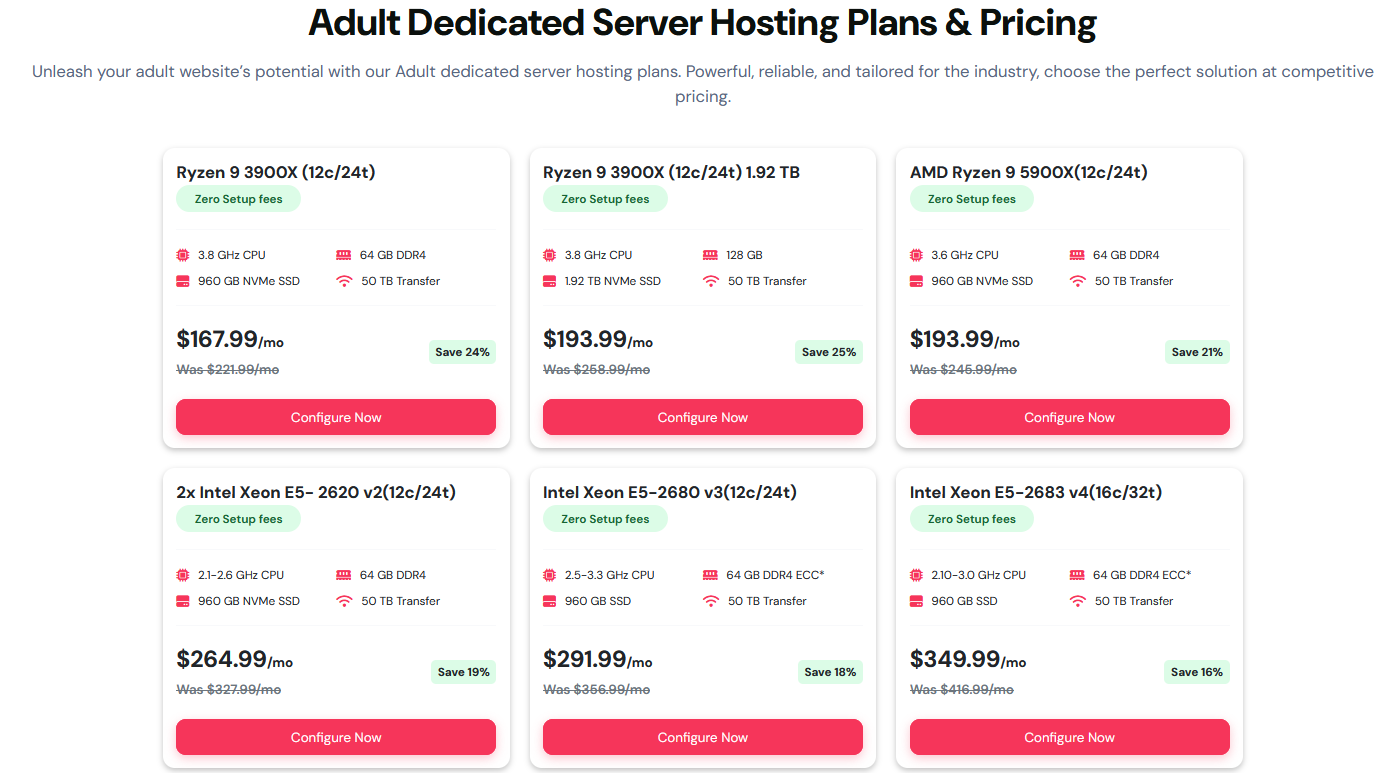This screenshot has height=773, width=1392.
Task: Tap the crossed-out "Was $327.99/mo" text
Action: pyautogui.click(x=229, y=690)
